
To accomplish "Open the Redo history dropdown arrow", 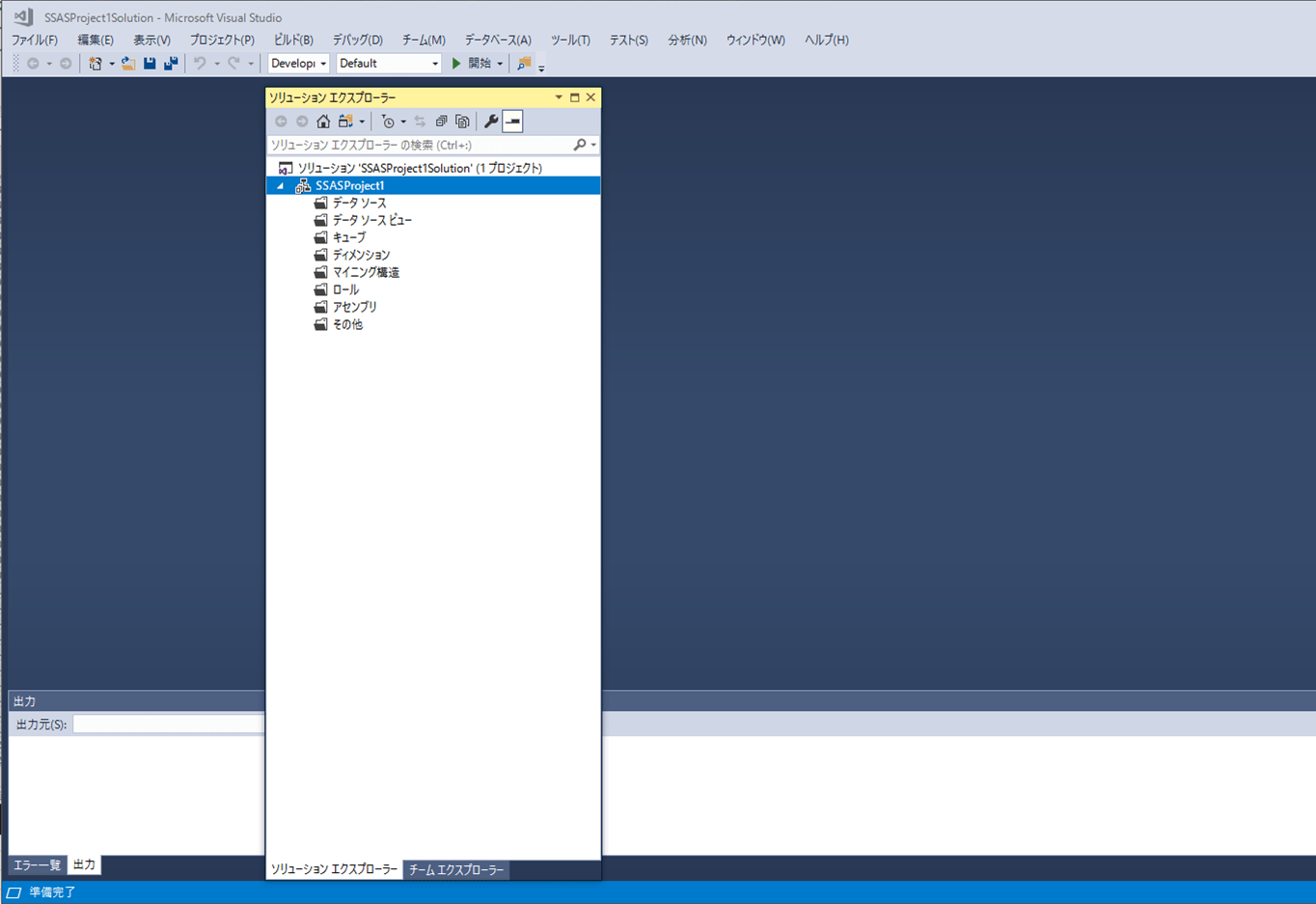I will tap(251, 65).
